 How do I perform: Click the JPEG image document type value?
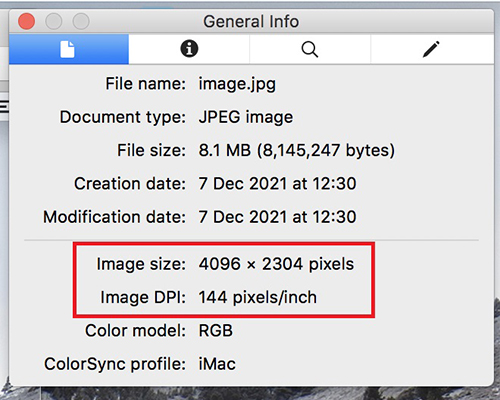click(x=246, y=117)
